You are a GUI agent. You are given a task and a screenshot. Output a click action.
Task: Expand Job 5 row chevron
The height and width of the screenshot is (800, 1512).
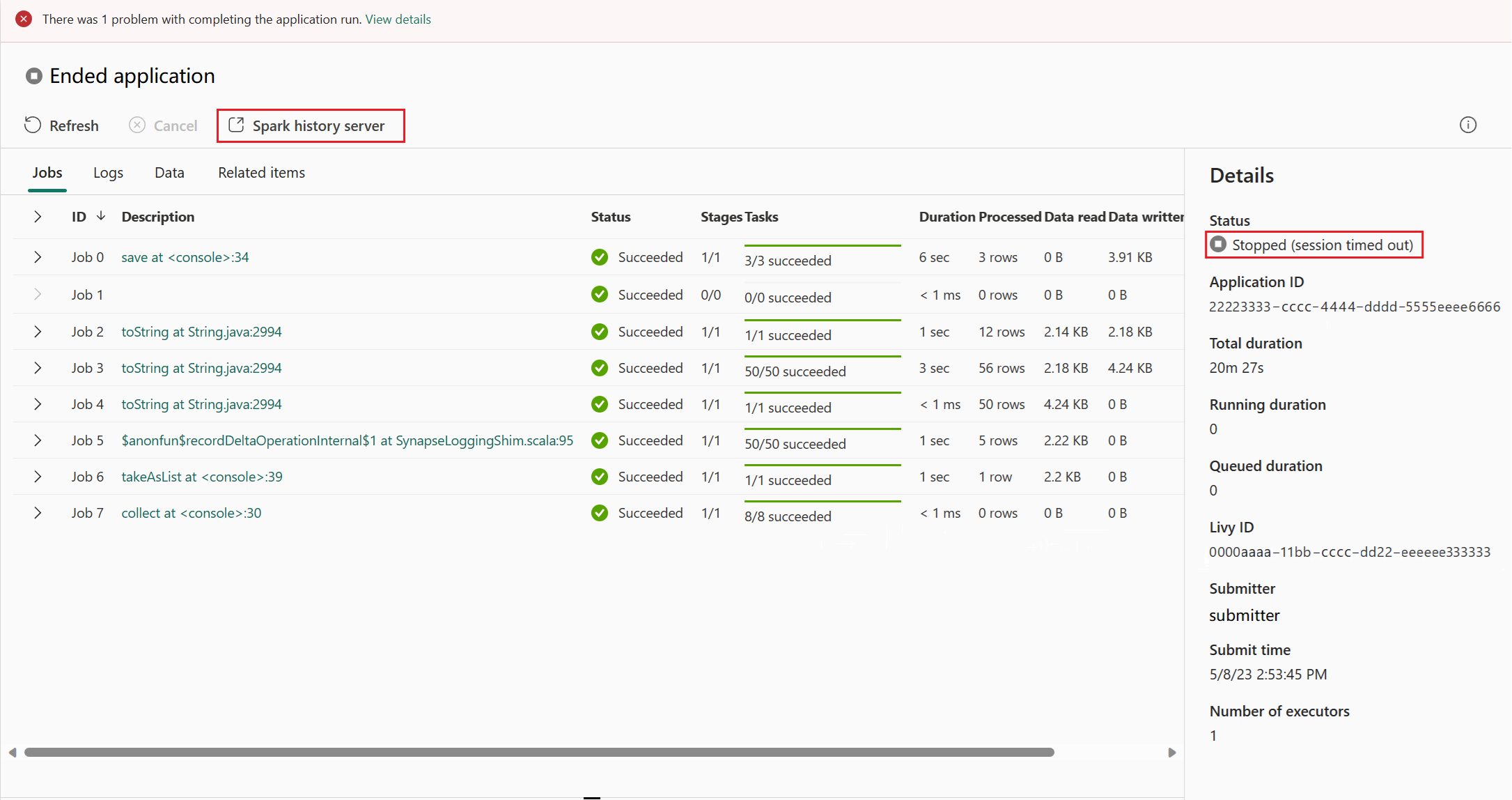[38, 440]
